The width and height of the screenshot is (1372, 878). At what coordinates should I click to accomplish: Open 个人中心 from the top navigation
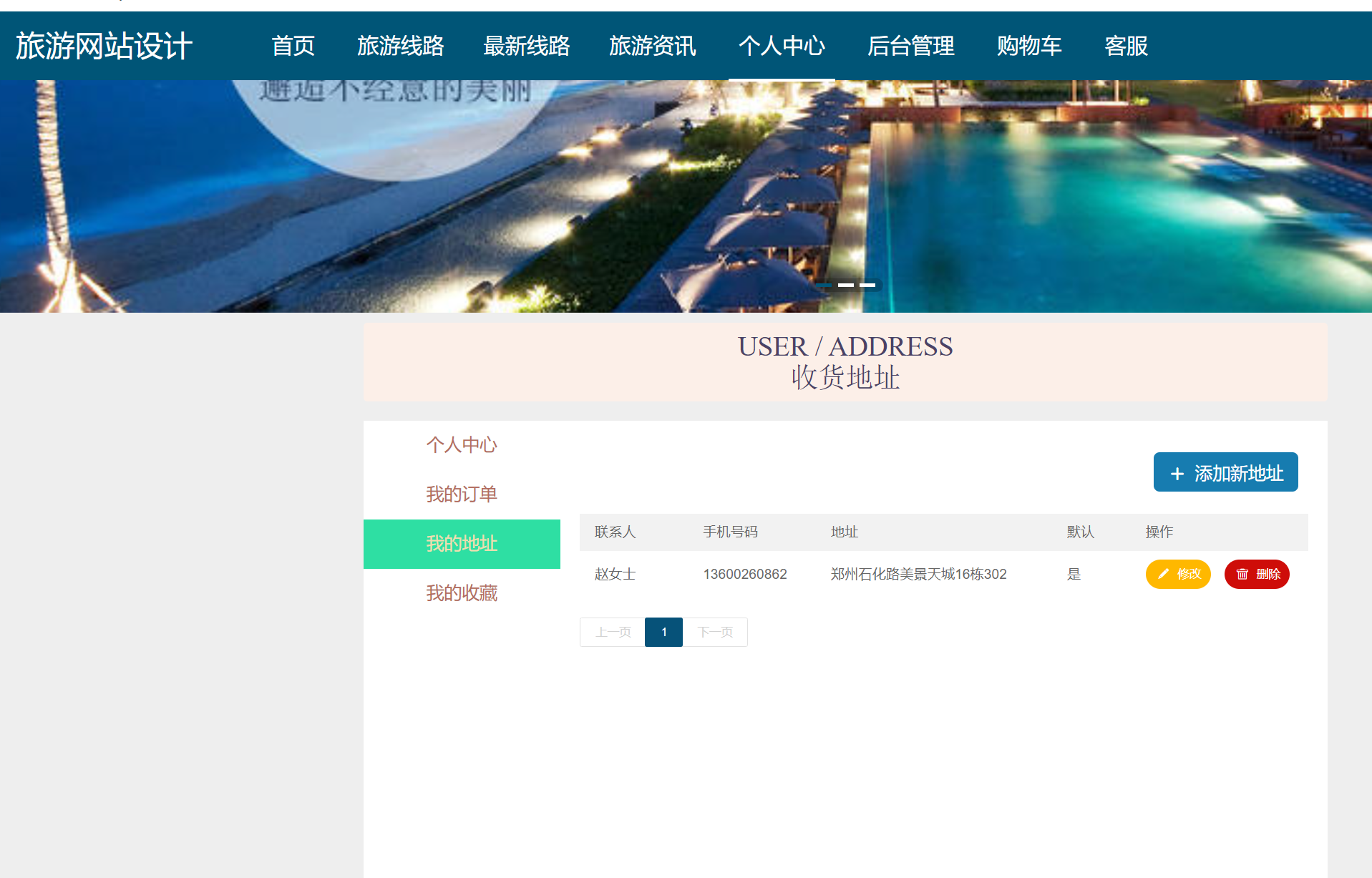781,47
